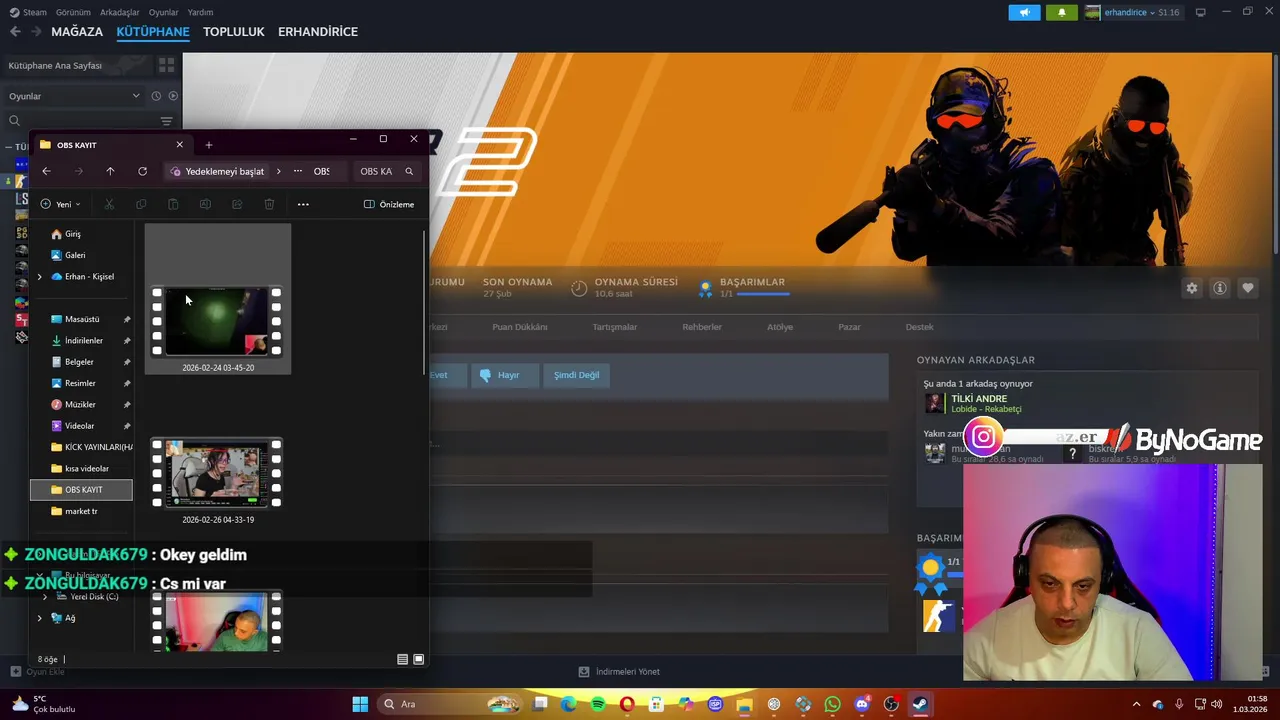Screen dimensions: 1280x720
Task: Click the OBS KA search field
Action: (x=387, y=171)
